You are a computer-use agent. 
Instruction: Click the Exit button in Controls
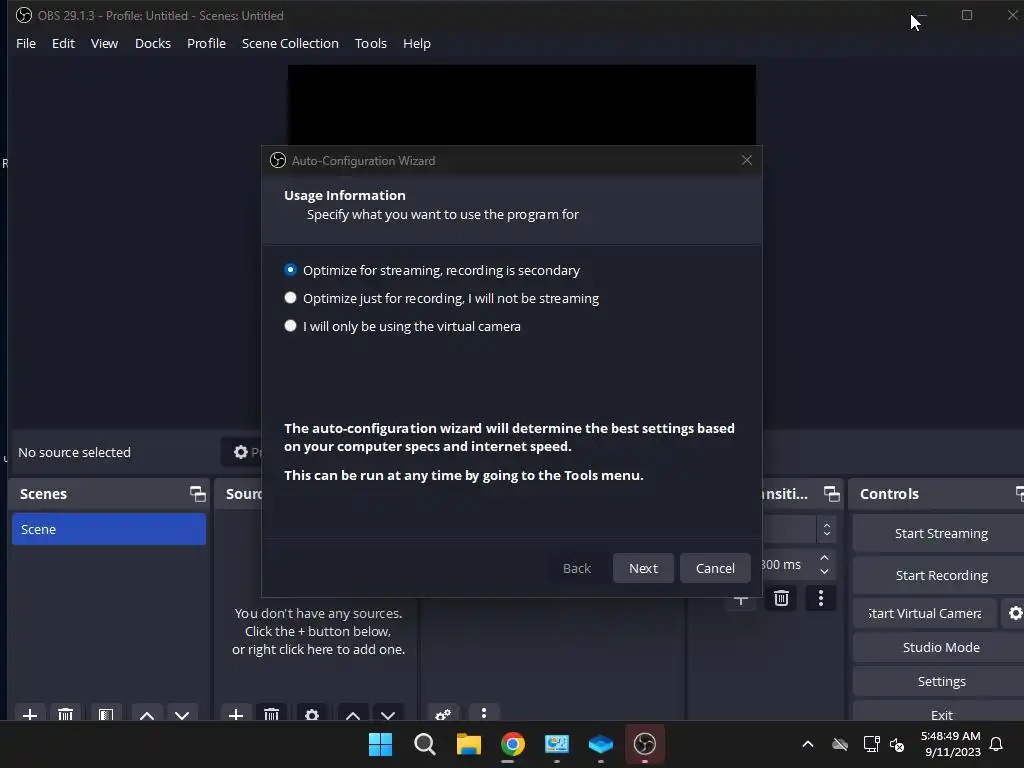tap(941, 713)
